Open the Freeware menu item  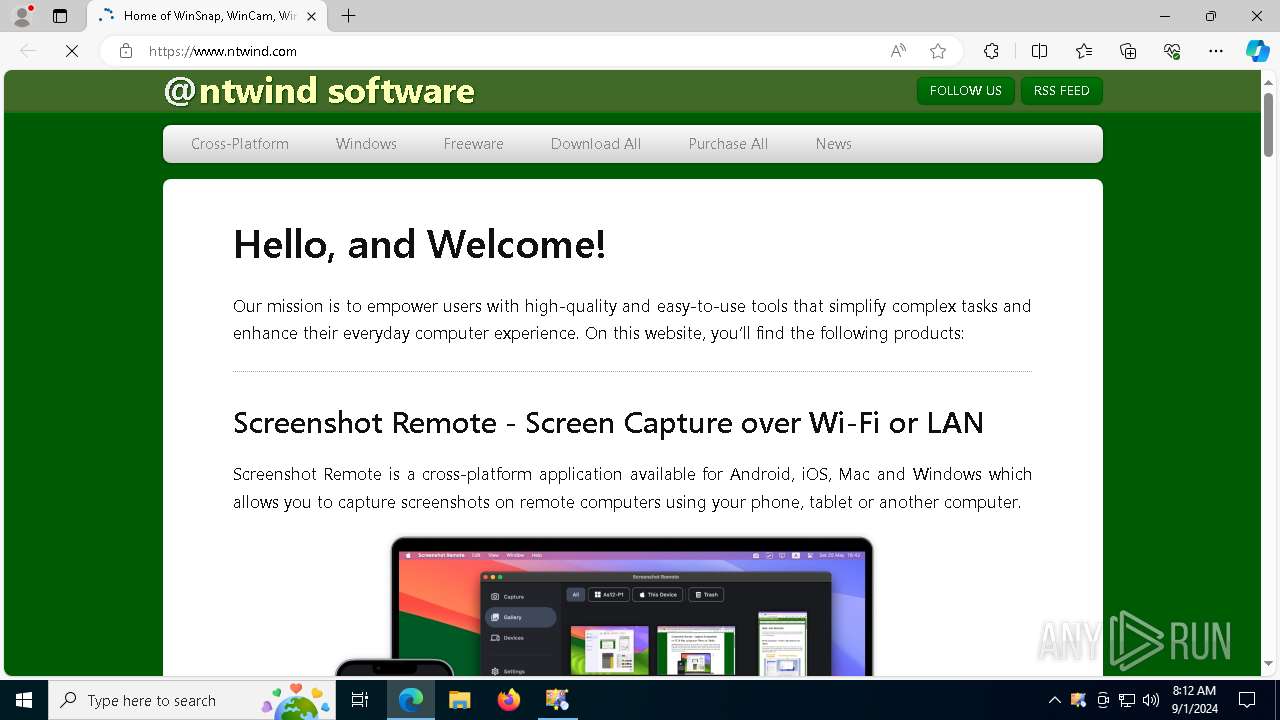474,144
